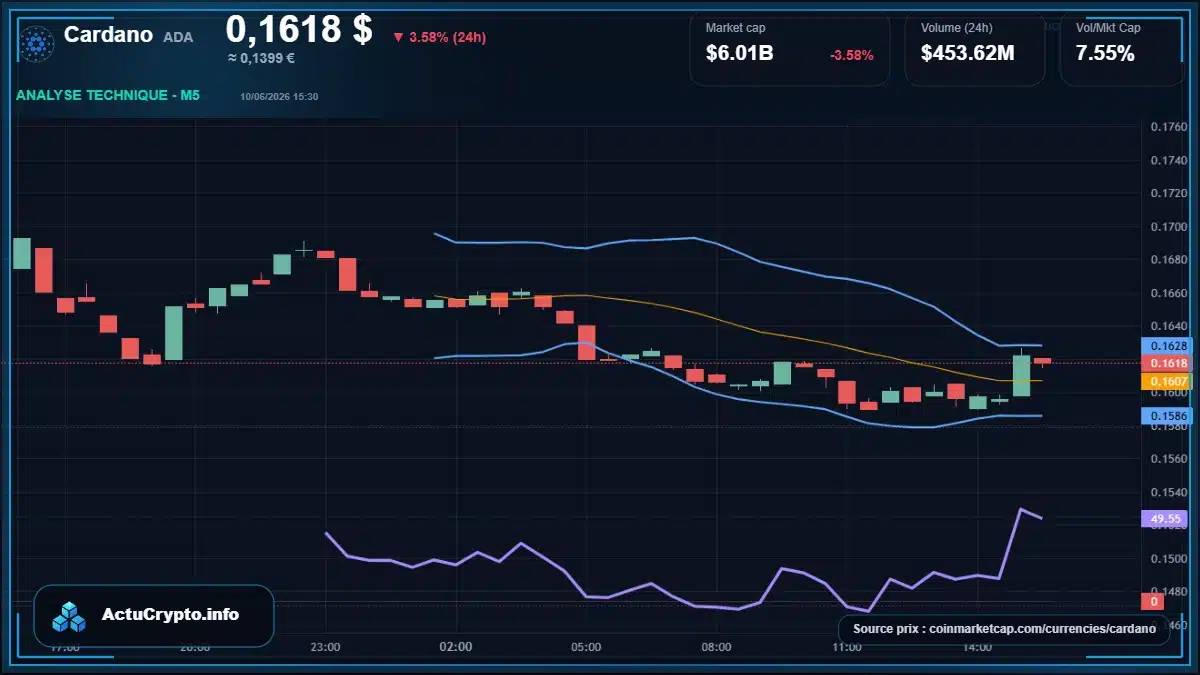
Task: Click the 14:00 time axis label
Action: pos(977,647)
